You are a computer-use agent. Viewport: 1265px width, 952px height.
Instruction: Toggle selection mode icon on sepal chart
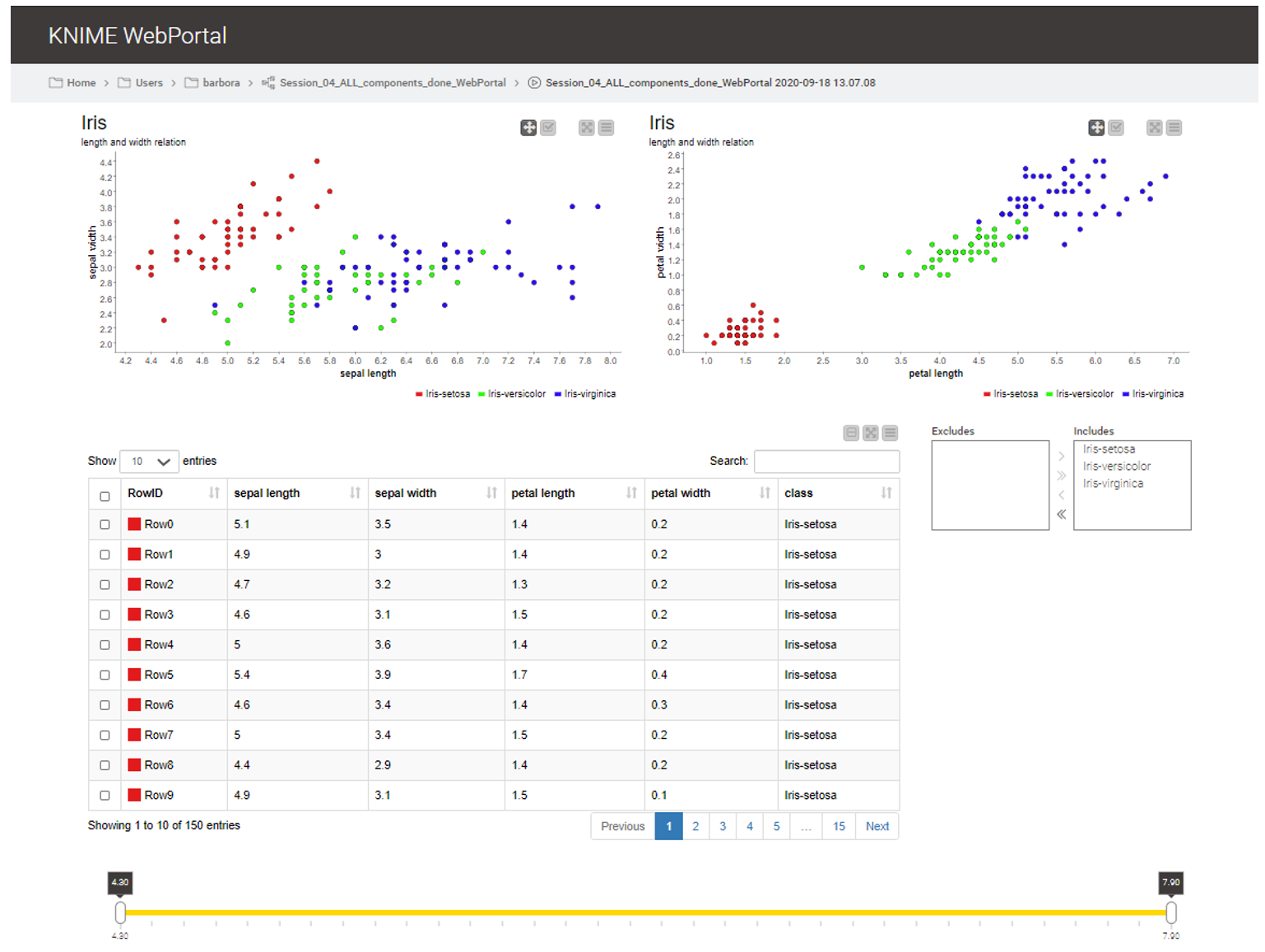coord(548,128)
